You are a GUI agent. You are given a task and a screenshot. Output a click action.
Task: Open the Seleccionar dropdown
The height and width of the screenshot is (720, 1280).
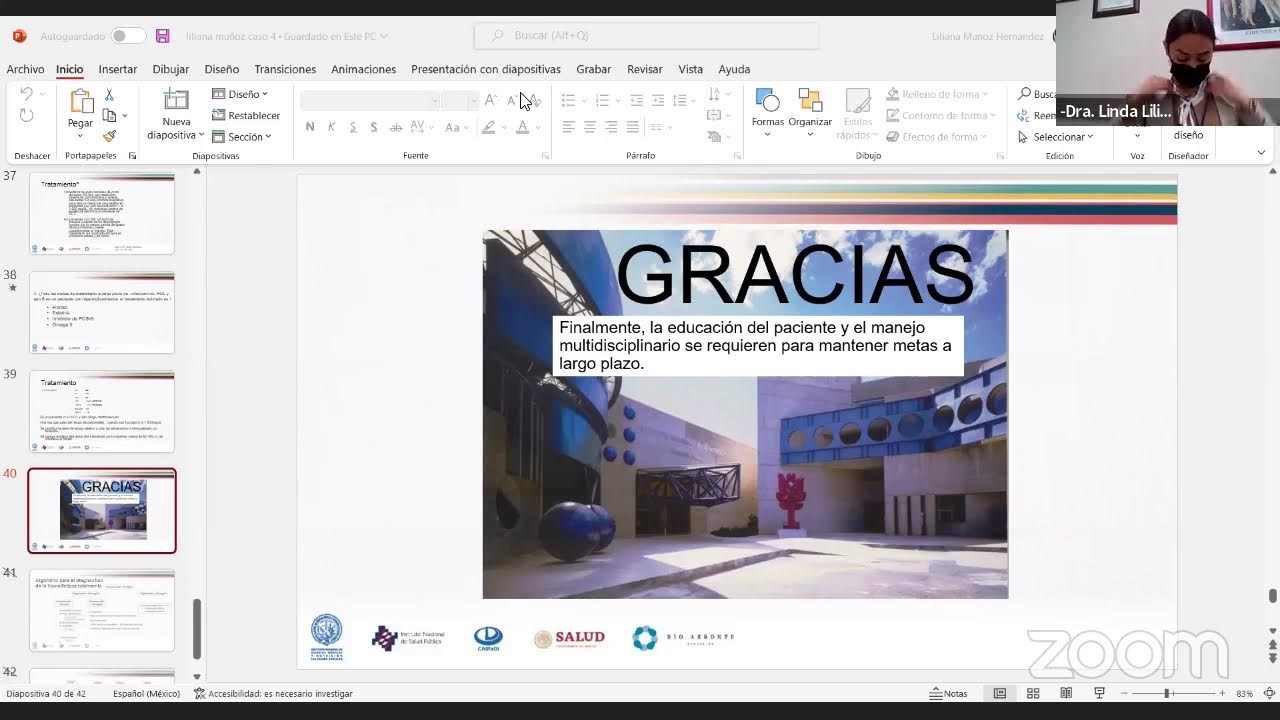(1056, 136)
